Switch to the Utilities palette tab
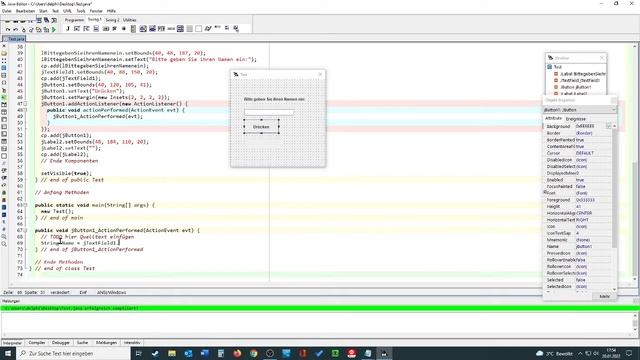This screenshot has width=640, height=360. click(129, 20)
